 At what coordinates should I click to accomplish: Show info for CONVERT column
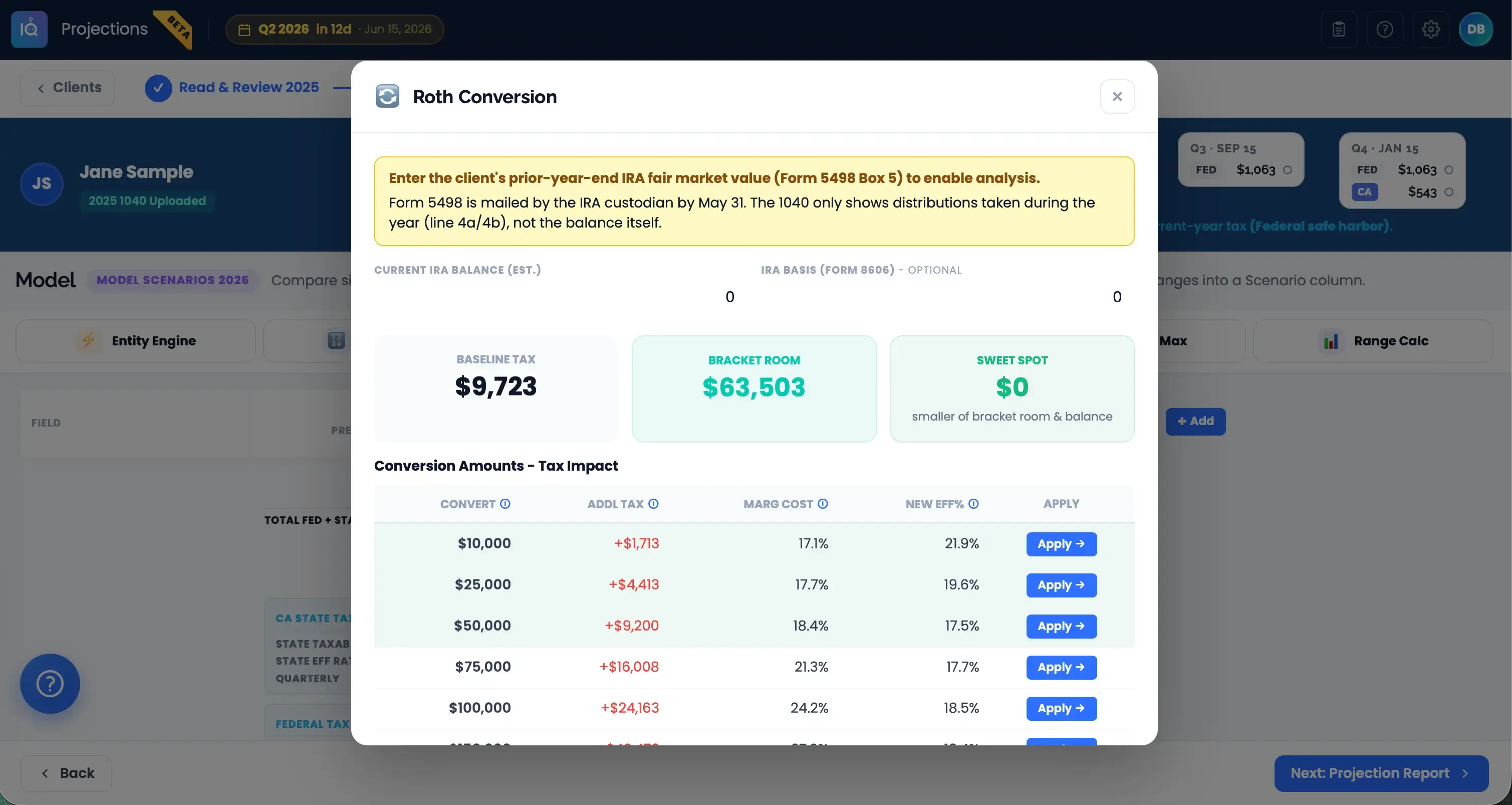(x=506, y=504)
